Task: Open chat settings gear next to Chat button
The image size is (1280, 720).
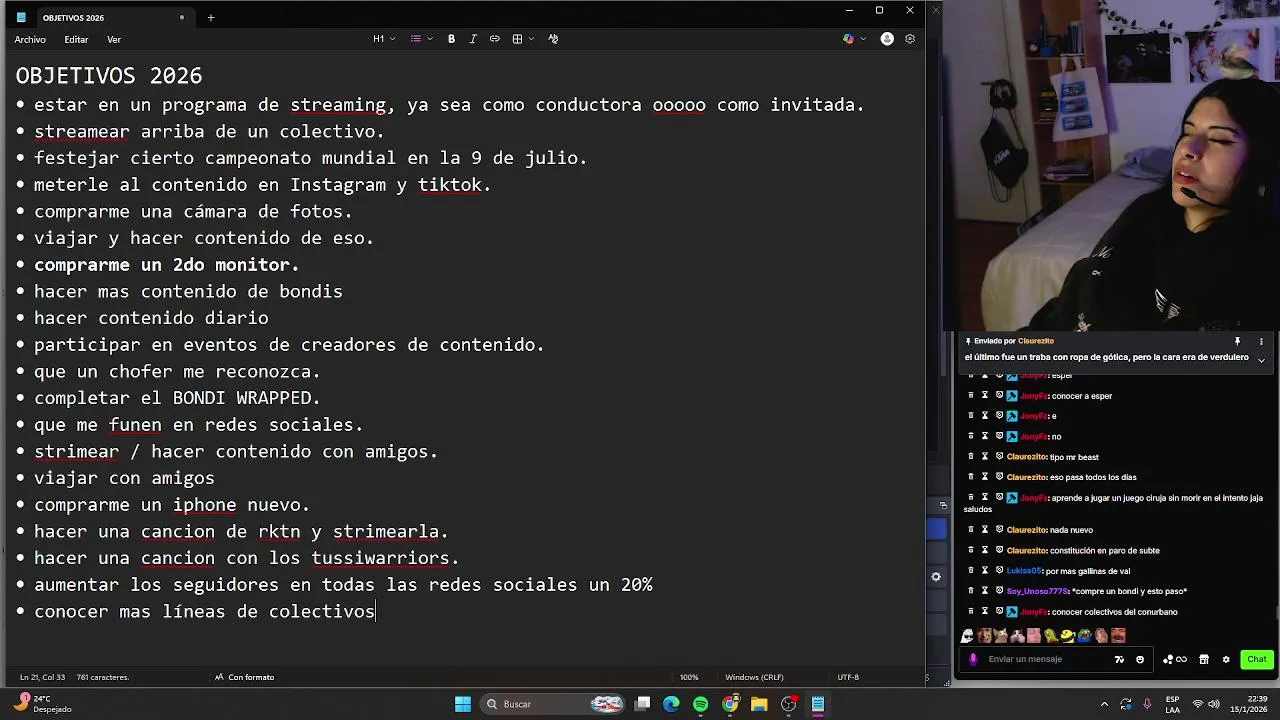Action: [1226, 659]
